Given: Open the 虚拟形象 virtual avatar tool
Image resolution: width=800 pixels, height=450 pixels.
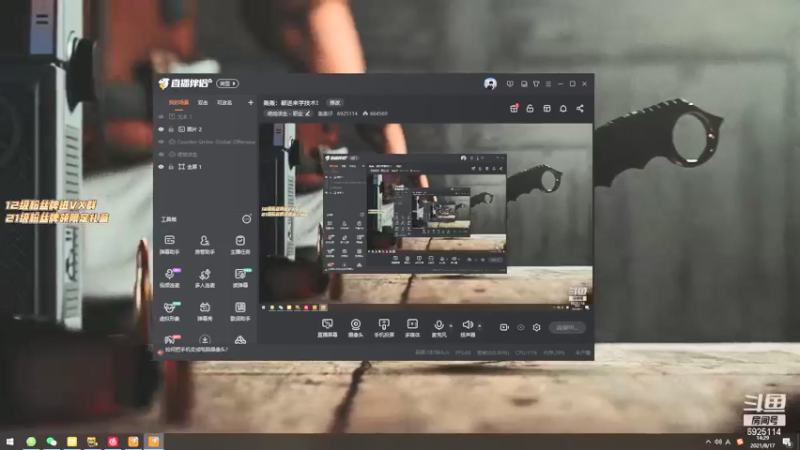Looking at the screenshot, I should tap(169, 311).
